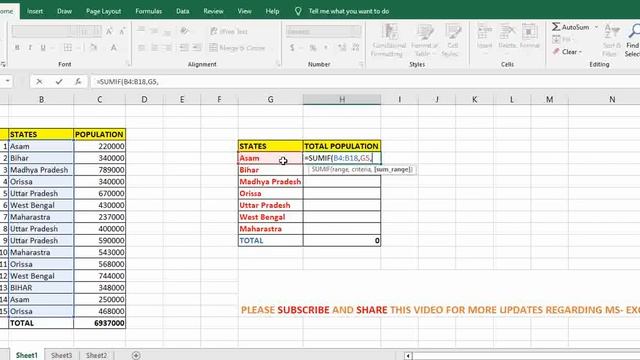640x360 pixels.
Task: Open the Draw ribbon tab
Action: pos(64,11)
